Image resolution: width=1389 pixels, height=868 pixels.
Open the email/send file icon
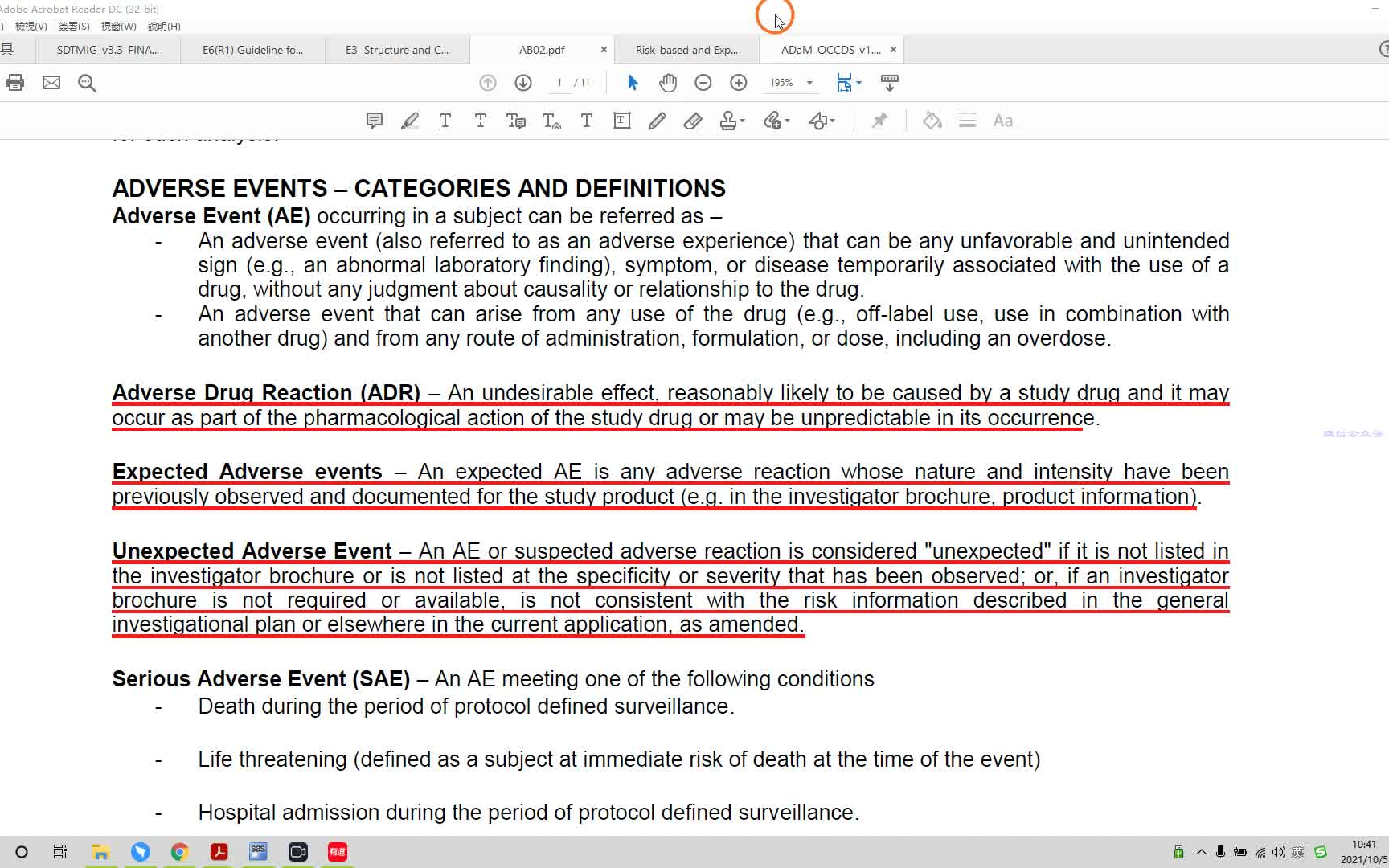tap(51, 83)
